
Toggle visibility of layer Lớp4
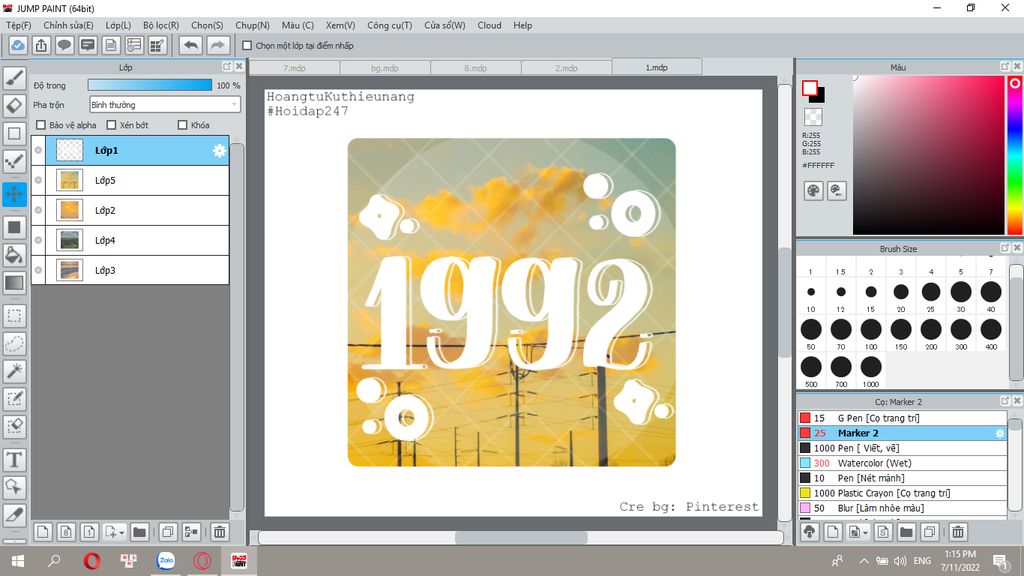39,240
